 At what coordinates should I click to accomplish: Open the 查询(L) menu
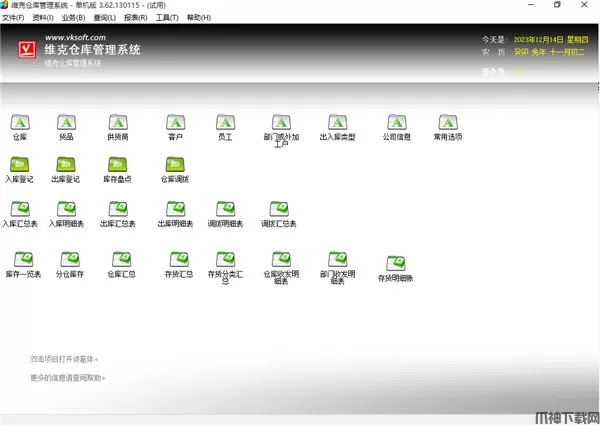[104, 18]
